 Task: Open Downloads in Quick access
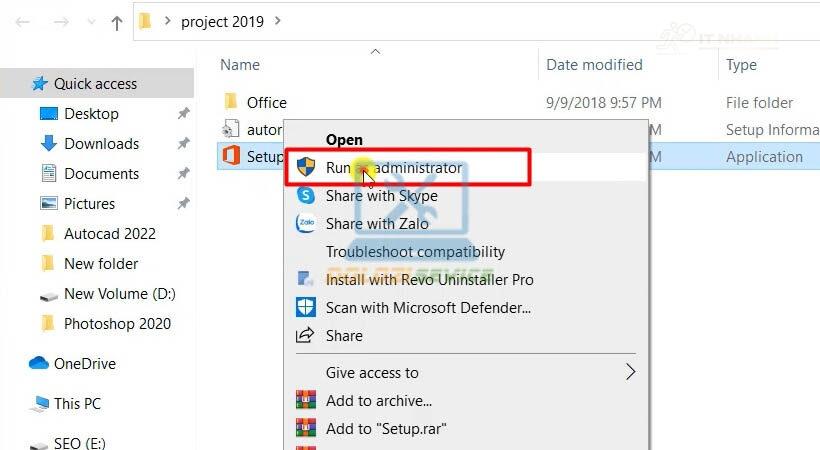pyautogui.click(x=101, y=144)
